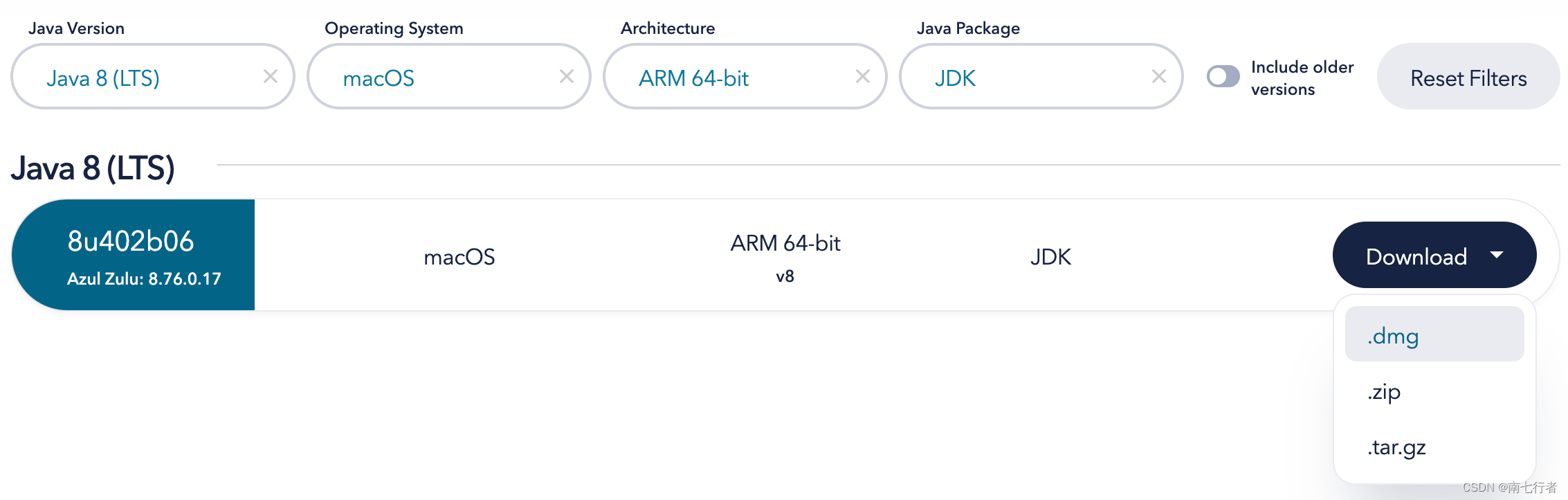Click the JDK cell in the result row
1568x500 pixels.
click(1050, 257)
